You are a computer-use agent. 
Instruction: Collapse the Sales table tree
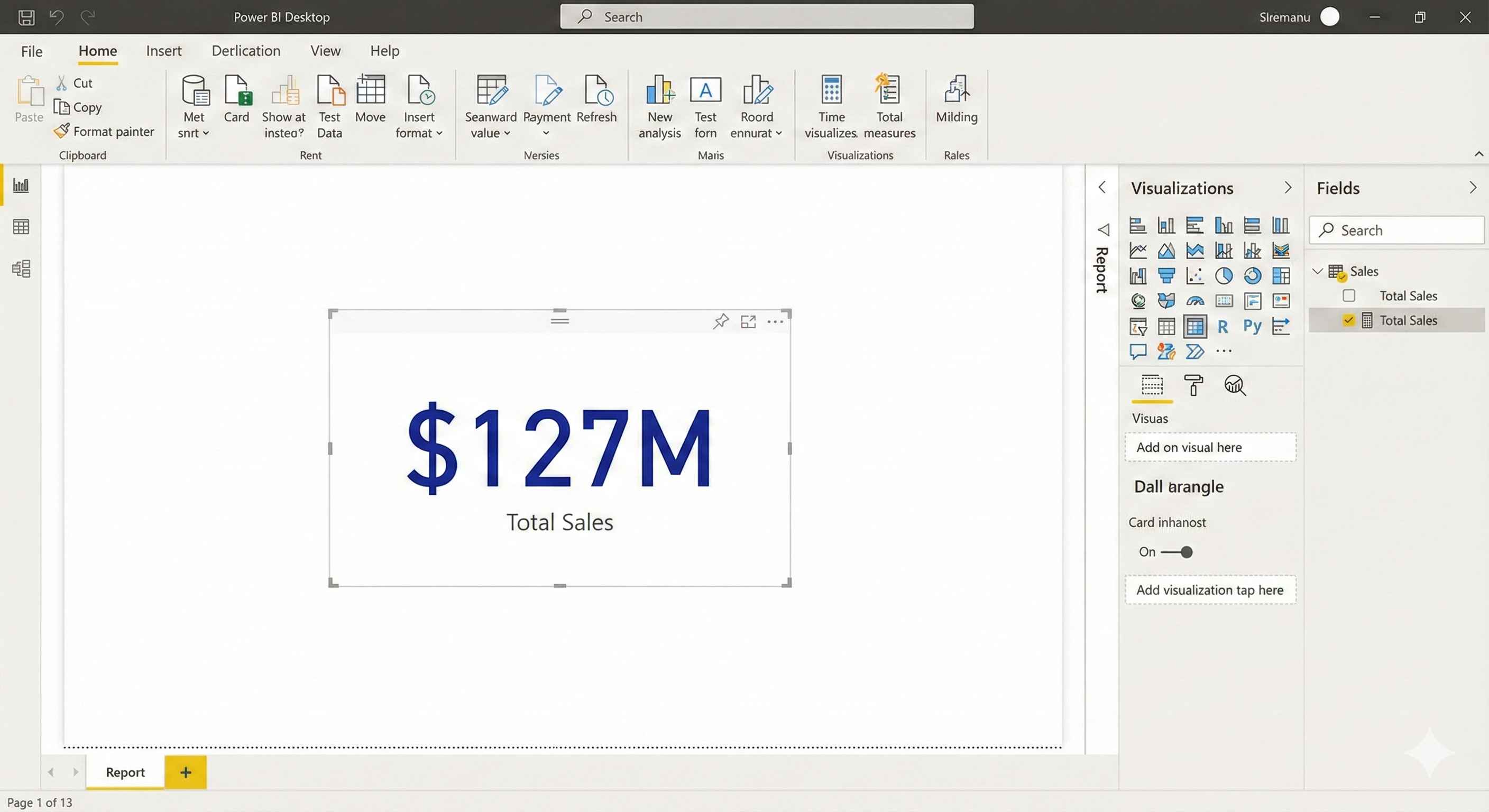[x=1317, y=271]
